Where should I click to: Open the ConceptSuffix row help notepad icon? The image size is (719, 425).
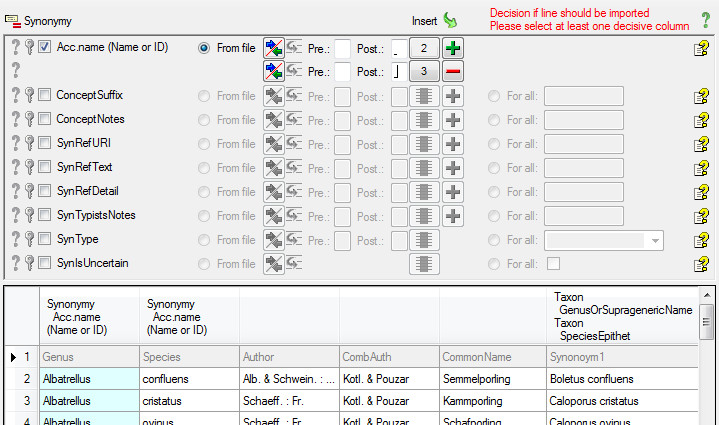pyautogui.click(x=701, y=96)
